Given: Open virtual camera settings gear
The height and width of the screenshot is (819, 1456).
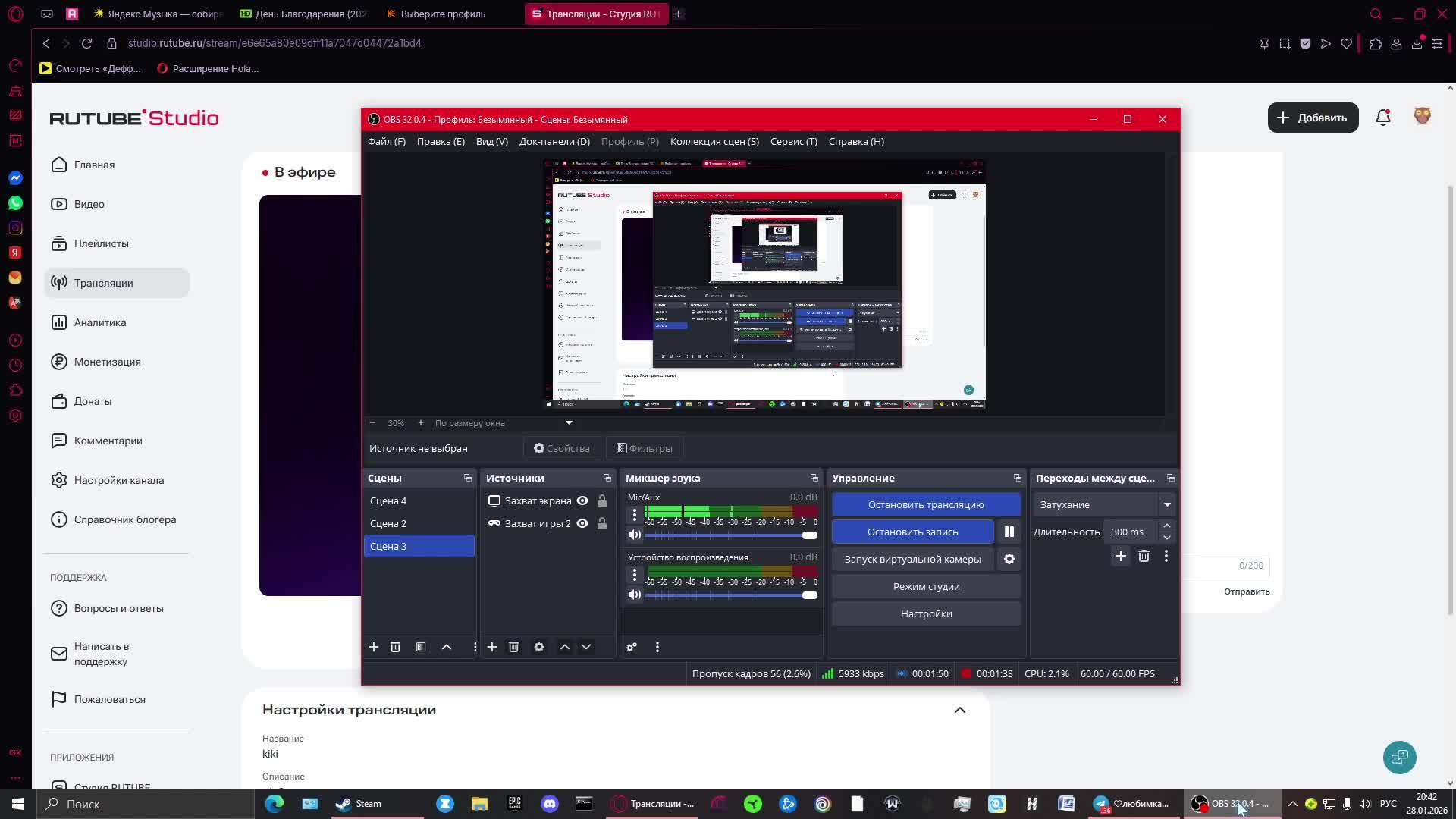Looking at the screenshot, I should [1009, 559].
